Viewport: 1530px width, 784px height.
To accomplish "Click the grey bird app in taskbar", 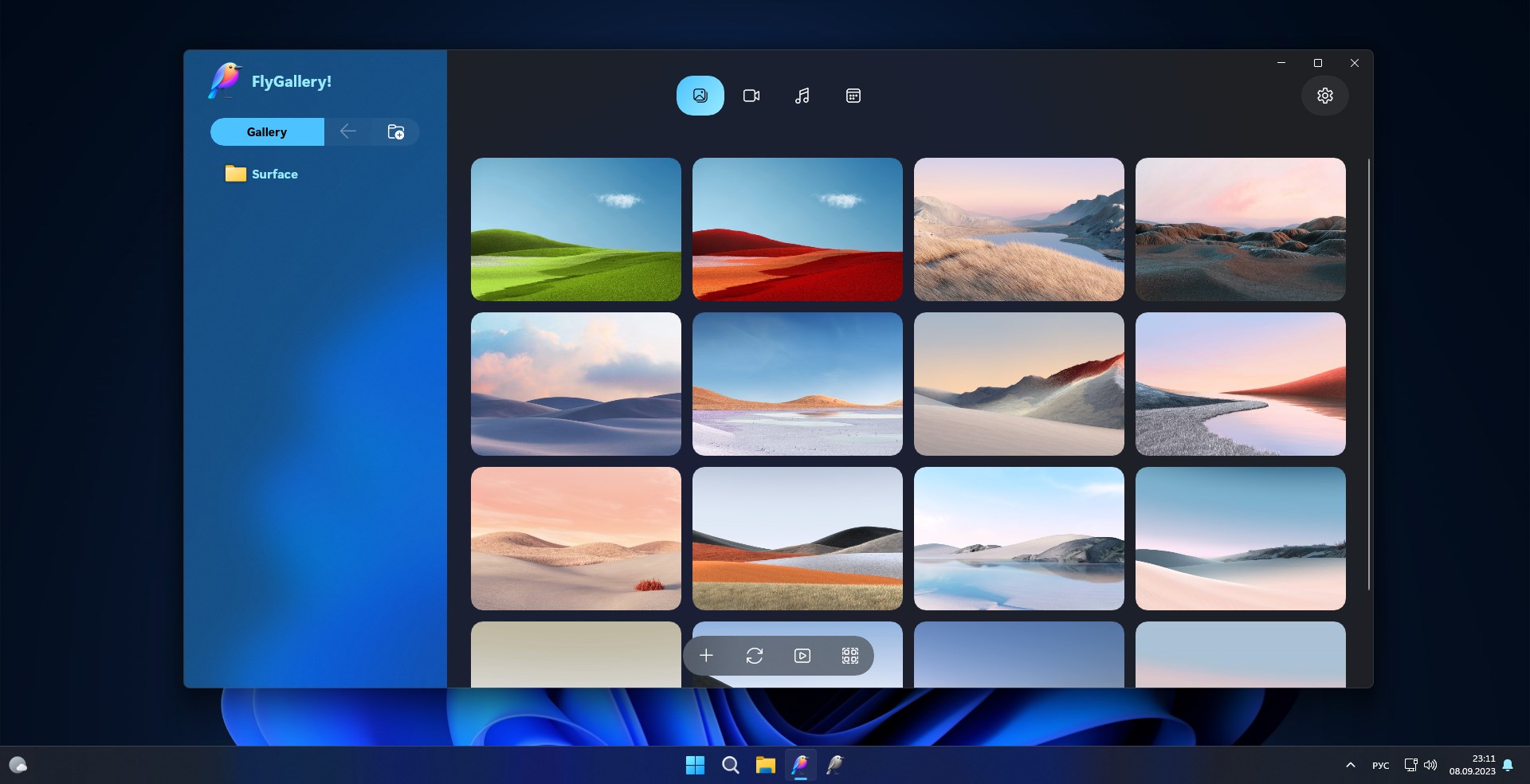I will pyautogui.click(x=835, y=765).
